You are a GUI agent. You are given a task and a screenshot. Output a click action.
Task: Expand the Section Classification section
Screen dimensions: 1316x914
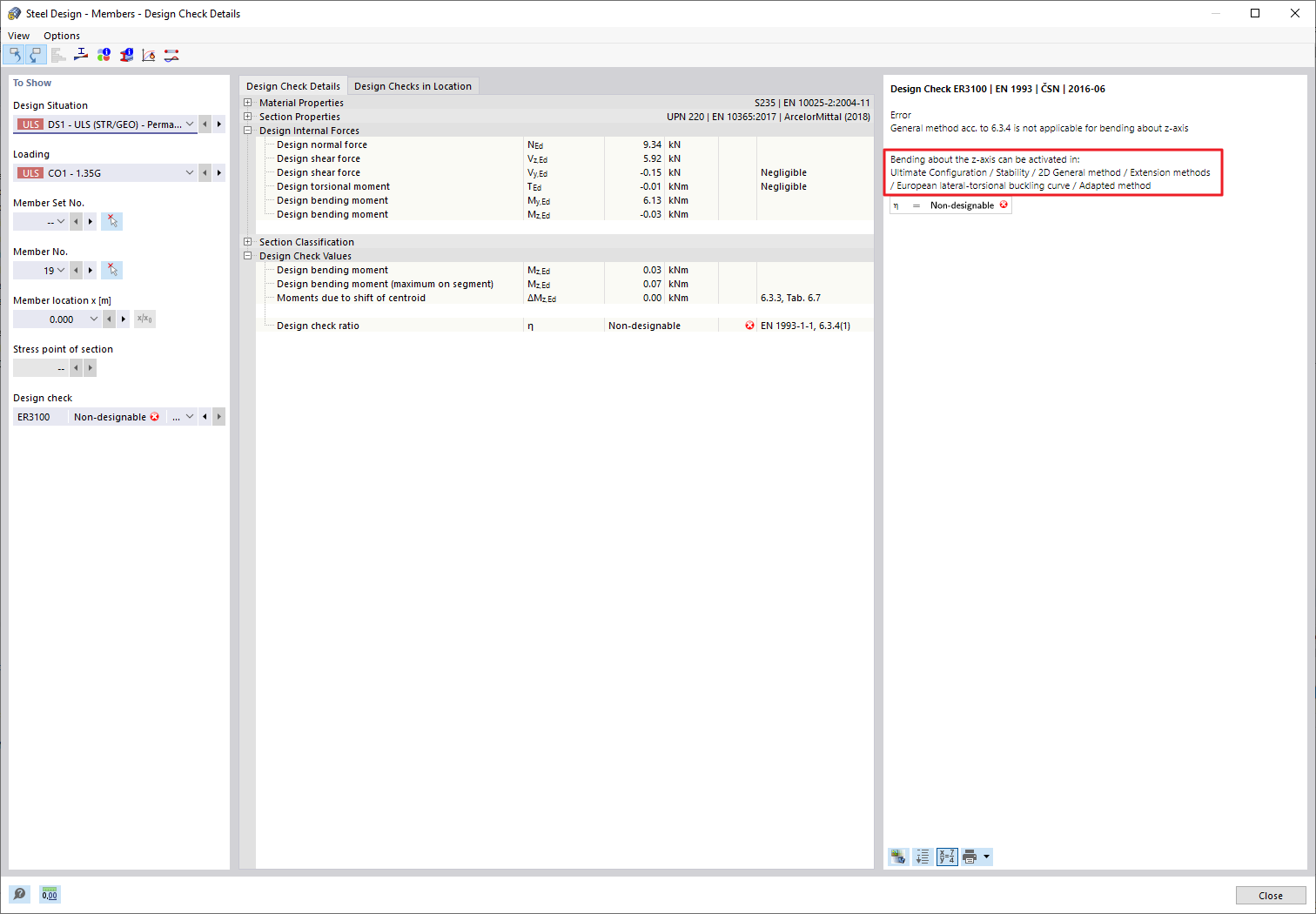[x=248, y=242]
